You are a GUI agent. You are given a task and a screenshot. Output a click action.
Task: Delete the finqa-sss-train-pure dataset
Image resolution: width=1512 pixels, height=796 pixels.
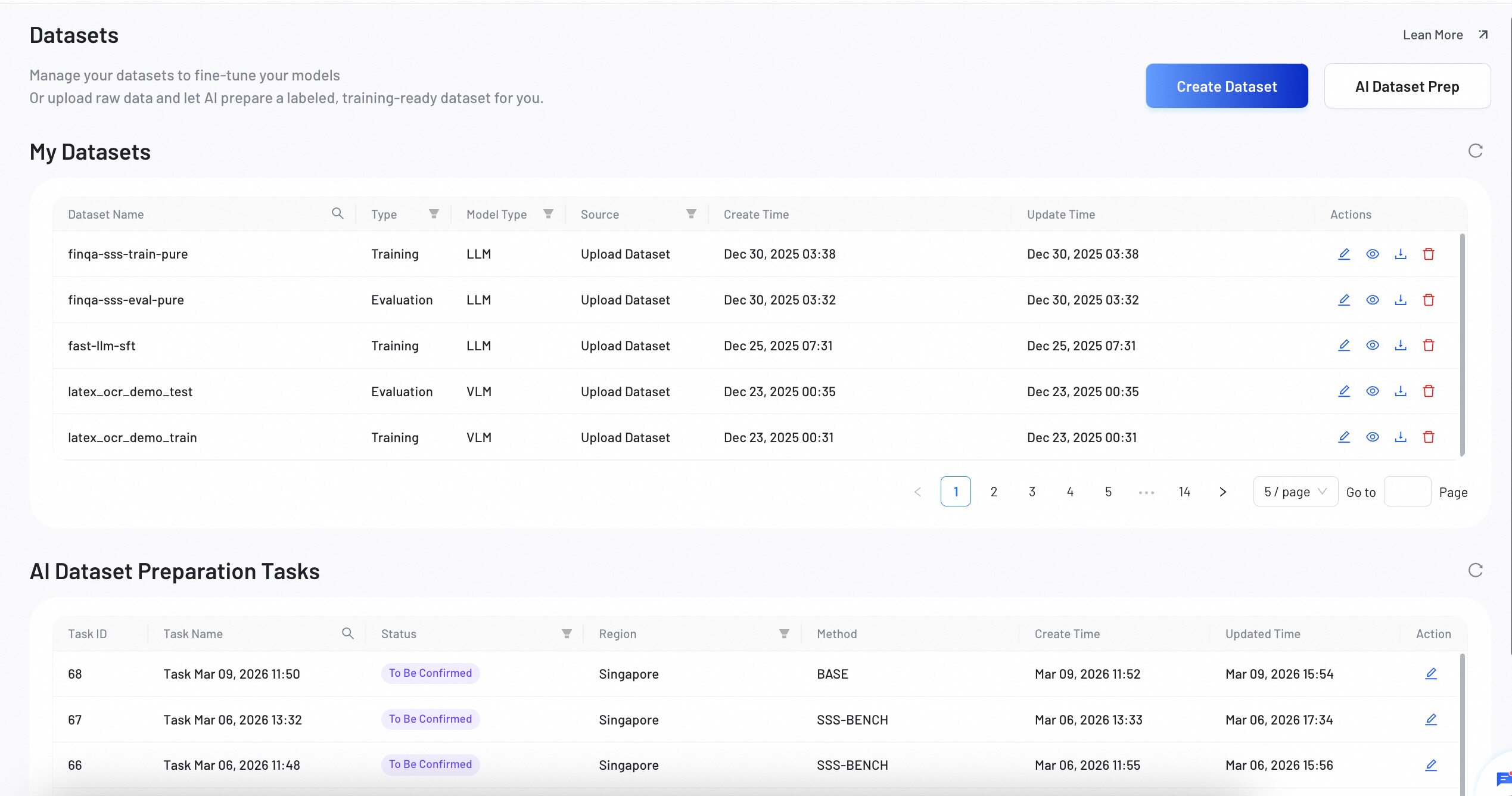click(x=1429, y=254)
